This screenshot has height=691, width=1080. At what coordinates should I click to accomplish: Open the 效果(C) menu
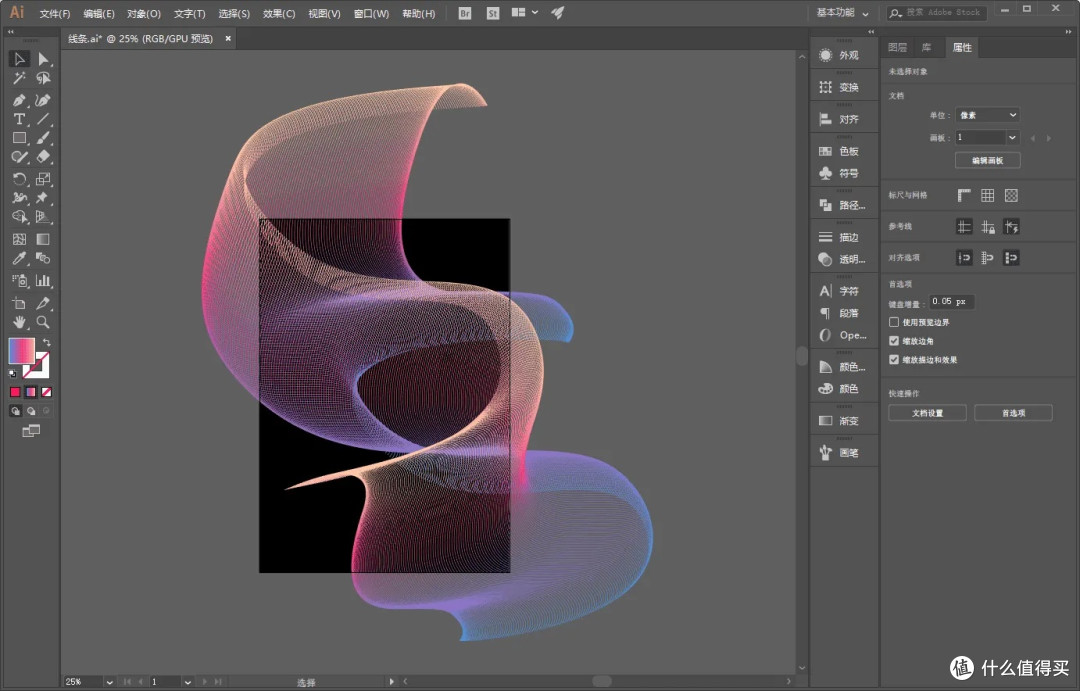[279, 13]
